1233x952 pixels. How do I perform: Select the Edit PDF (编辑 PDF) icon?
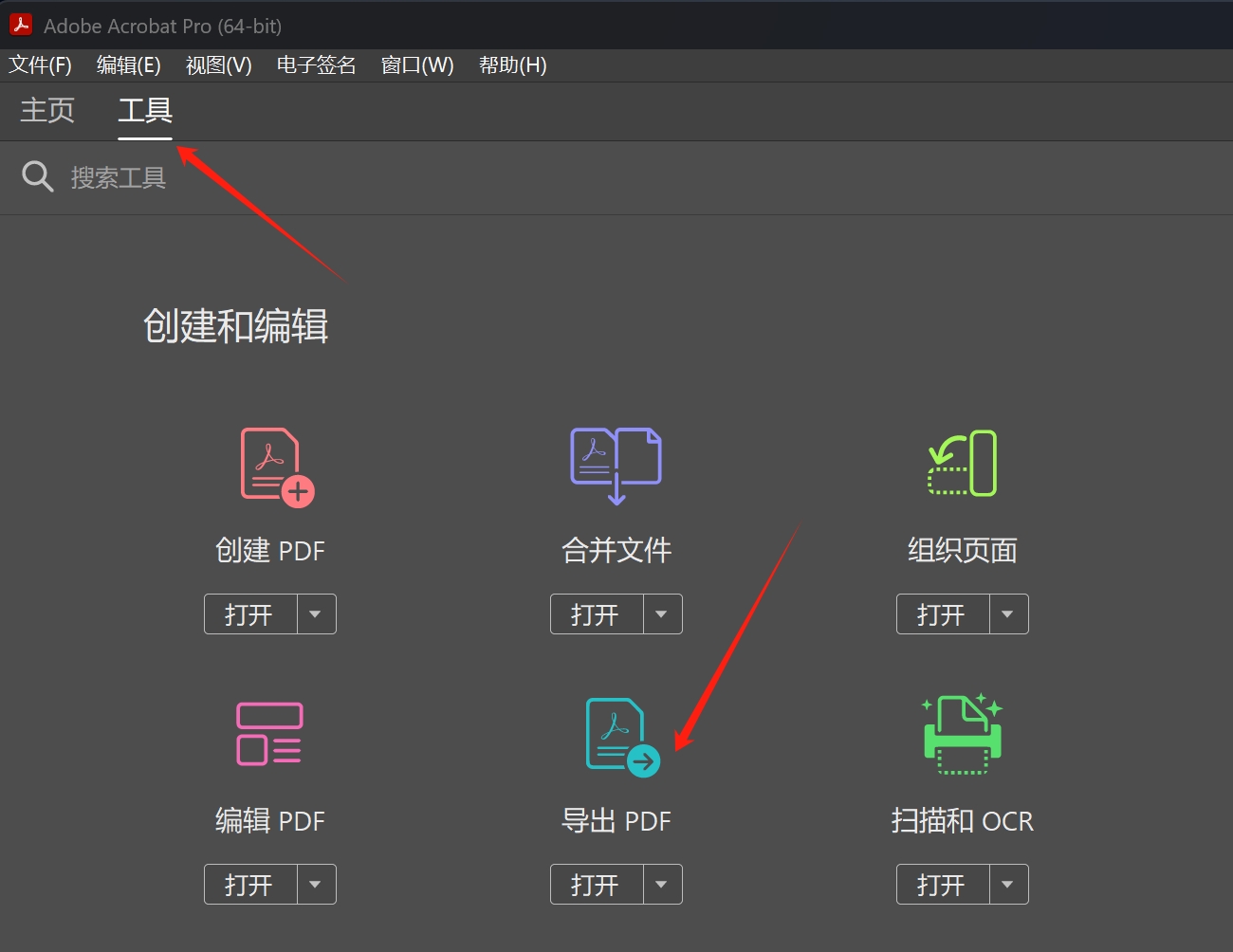click(269, 734)
